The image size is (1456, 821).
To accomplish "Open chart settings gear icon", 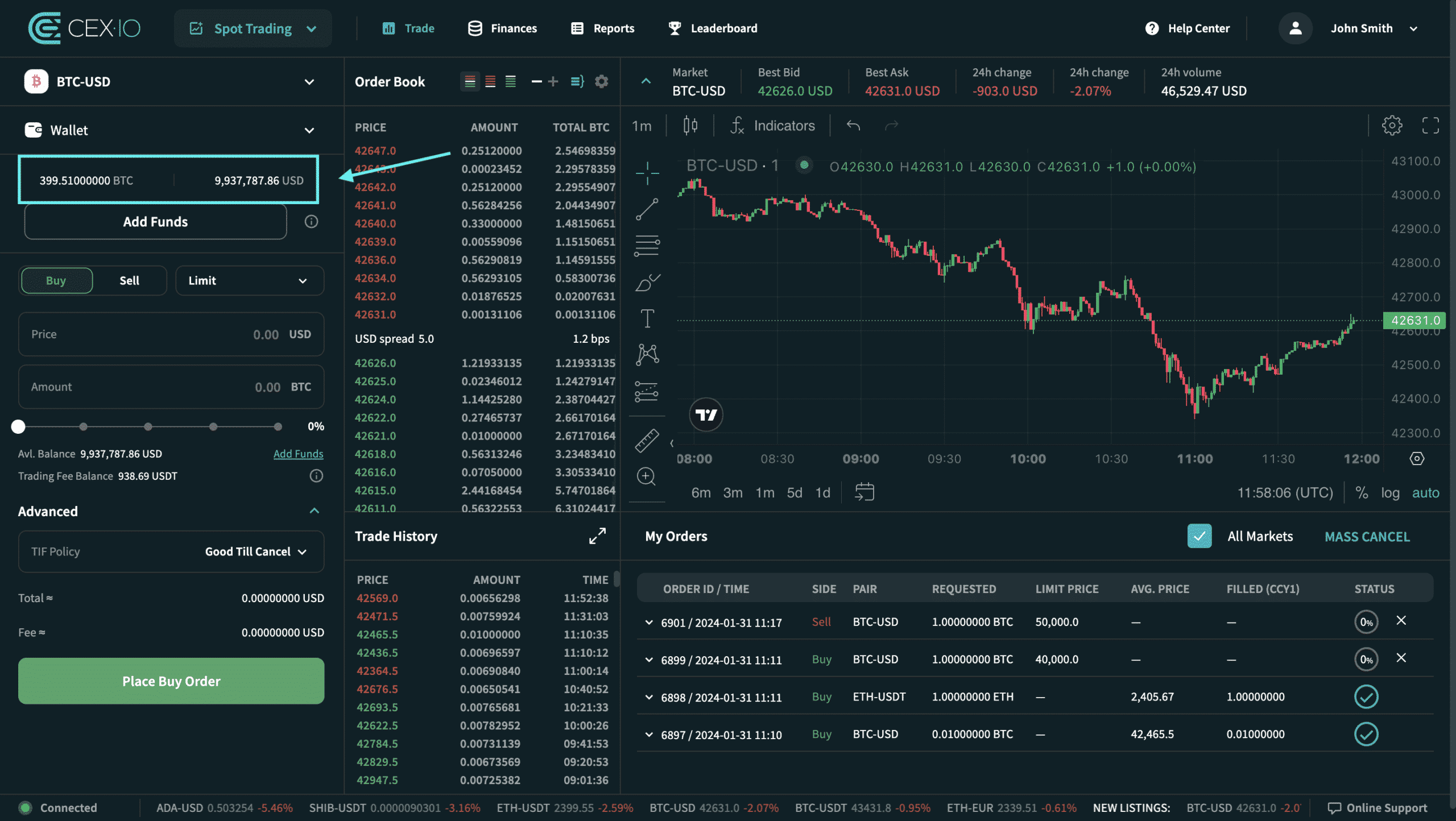I will [x=1392, y=126].
